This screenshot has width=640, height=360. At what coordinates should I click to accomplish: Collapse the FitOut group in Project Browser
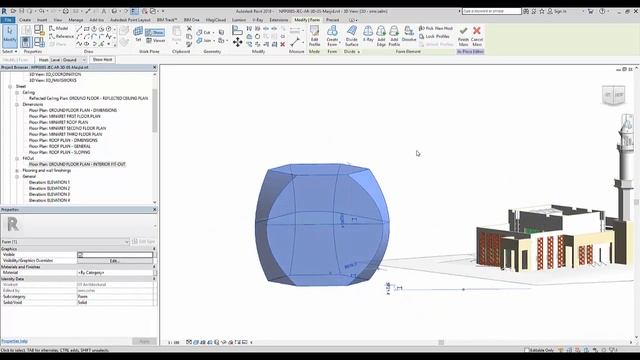(17, 158)
